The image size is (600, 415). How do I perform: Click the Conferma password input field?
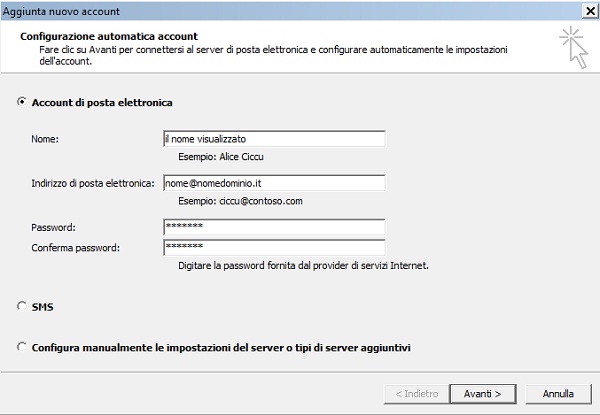[274, 247]
